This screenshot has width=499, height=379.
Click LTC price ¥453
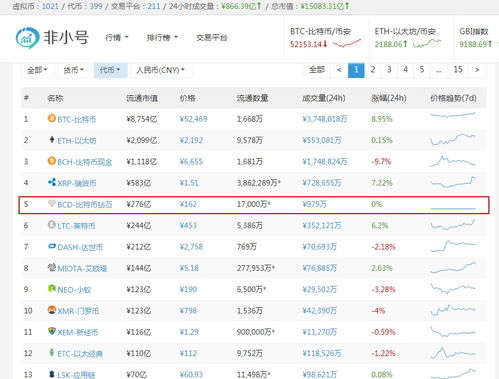[x=188, y=226]
